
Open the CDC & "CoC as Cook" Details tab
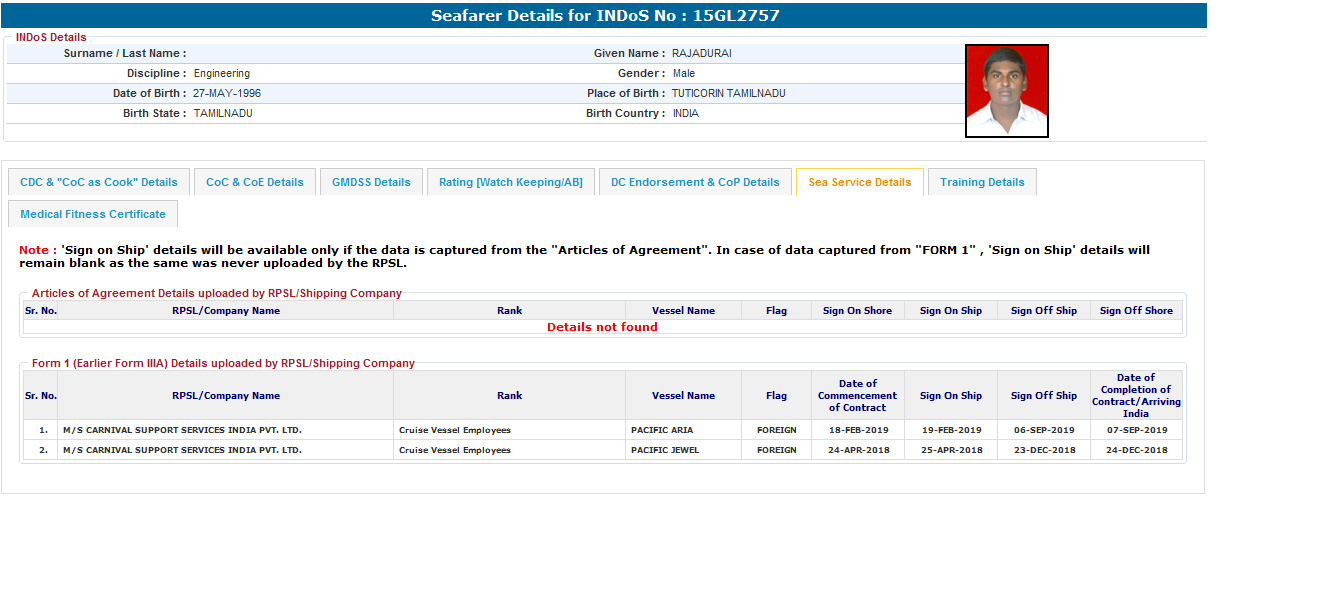(x=98, y=182)
